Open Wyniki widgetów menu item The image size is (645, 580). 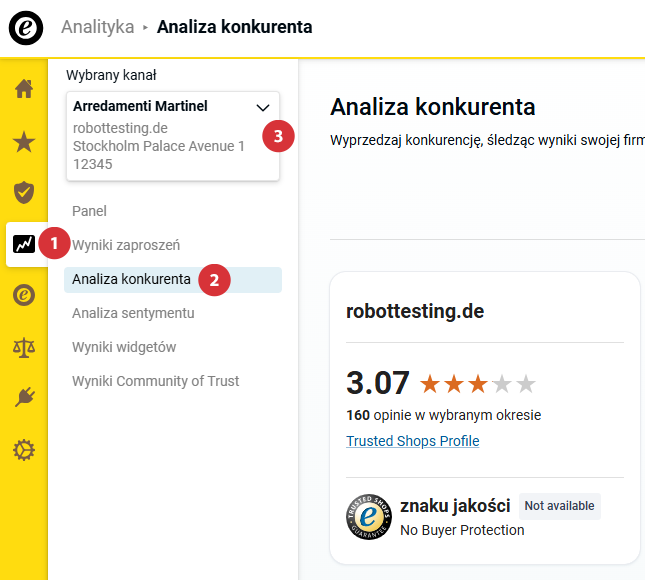[x=124, y=347]
